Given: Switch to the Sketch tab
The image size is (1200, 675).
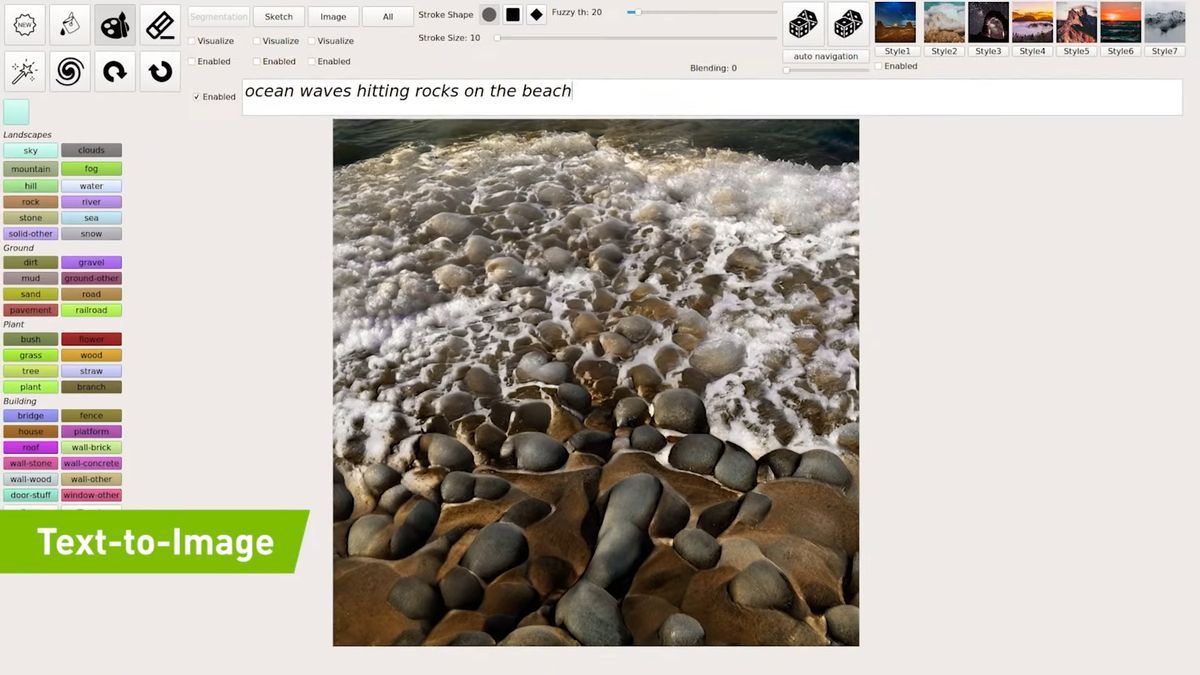Looking at the screenshot, I should point(278,16).
